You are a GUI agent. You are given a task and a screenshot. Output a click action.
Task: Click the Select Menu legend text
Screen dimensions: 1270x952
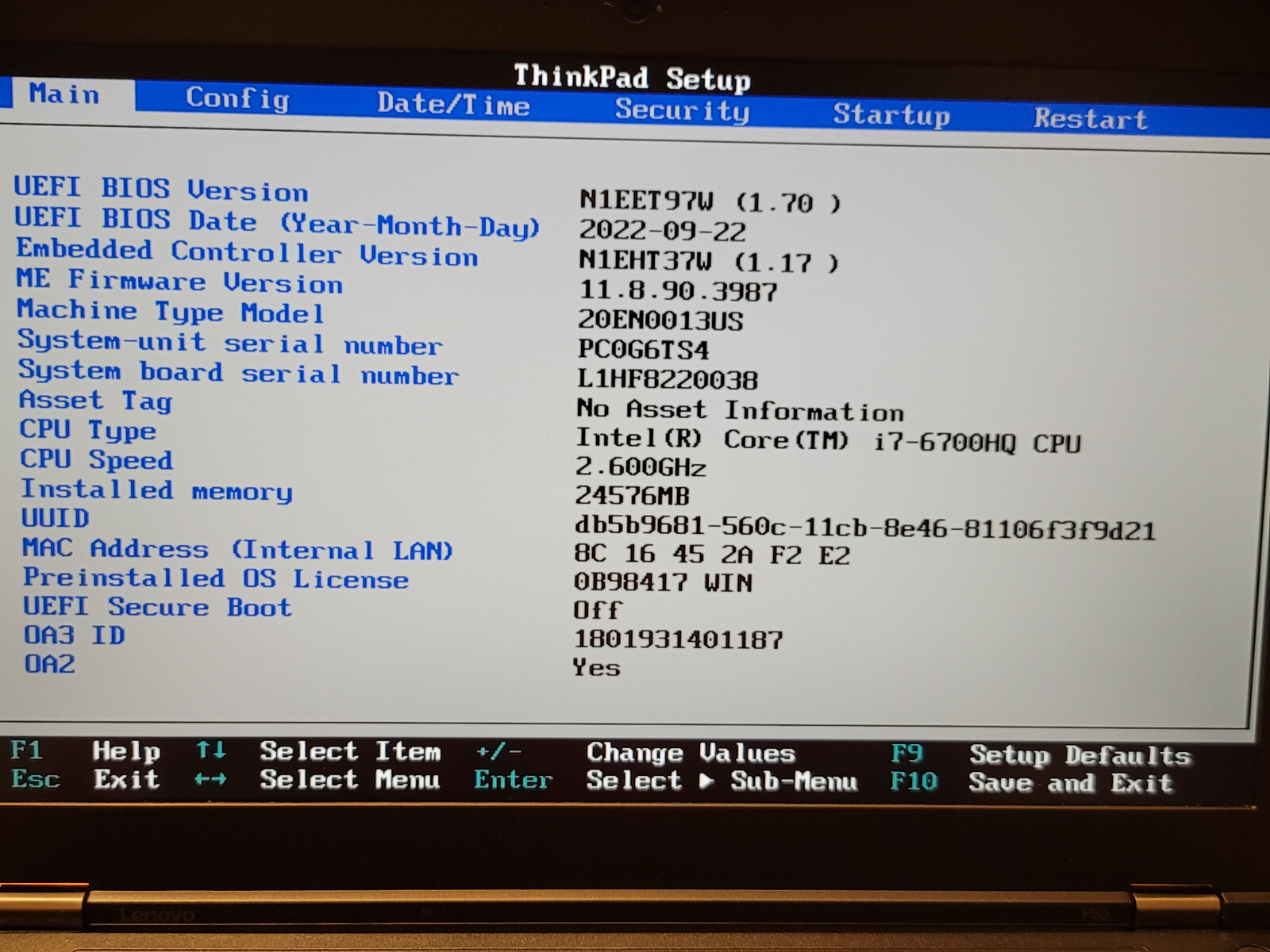click(350, 780)
